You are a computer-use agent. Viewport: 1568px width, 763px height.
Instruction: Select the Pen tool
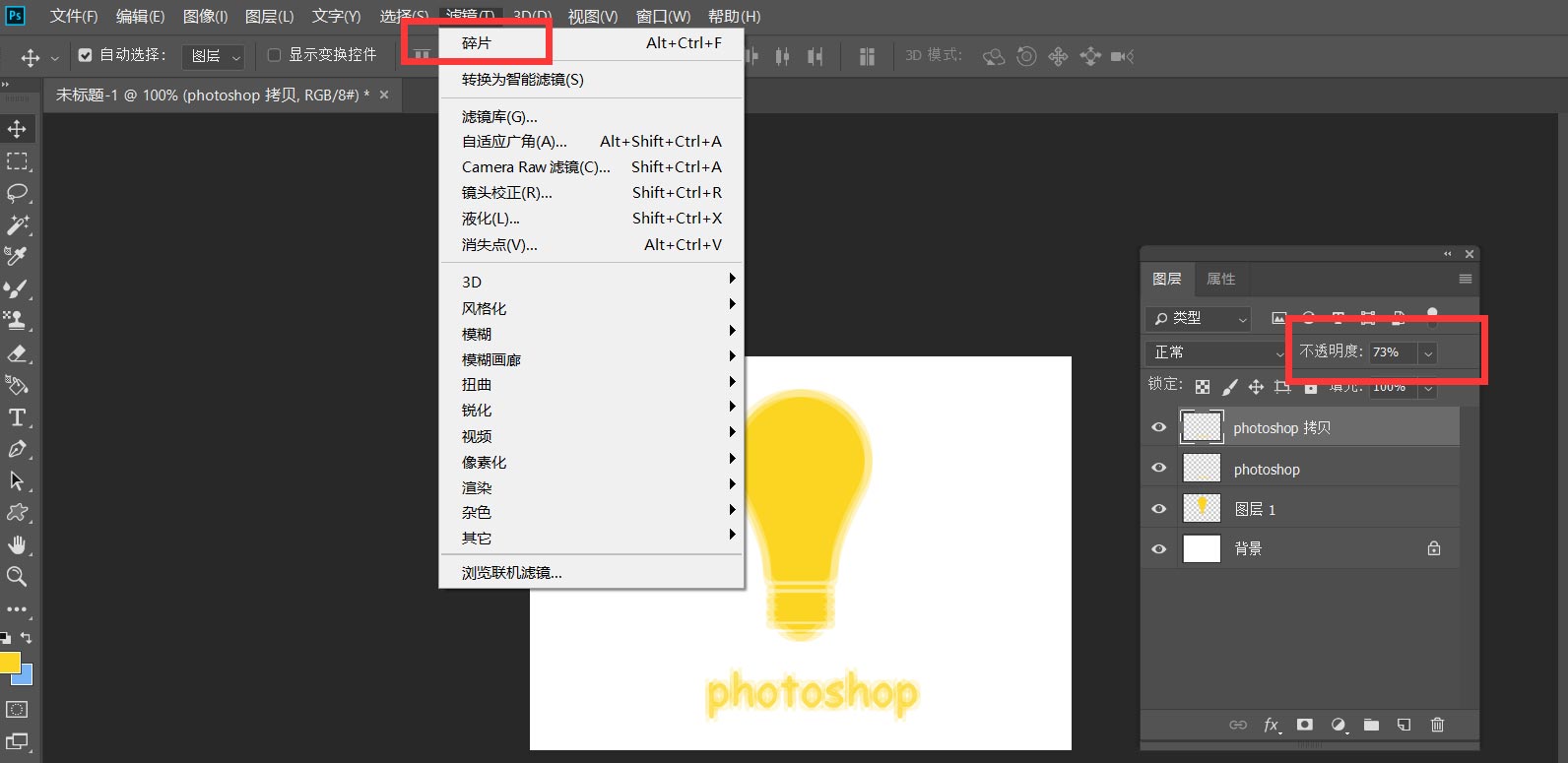point(17,449)
